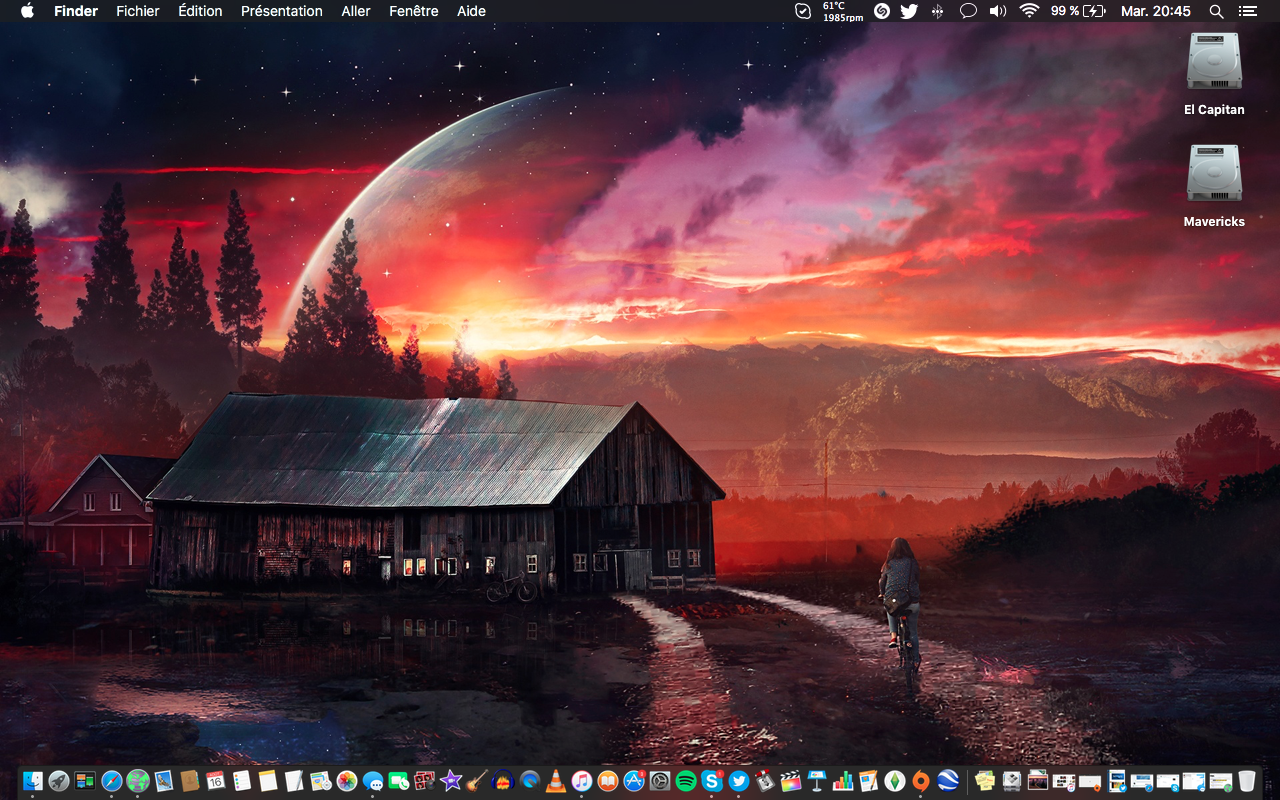Image resolution: width=1280 pixels, height=800 pixels.
Task: Open iMovie star in the Dock
Action: (451, 781)
